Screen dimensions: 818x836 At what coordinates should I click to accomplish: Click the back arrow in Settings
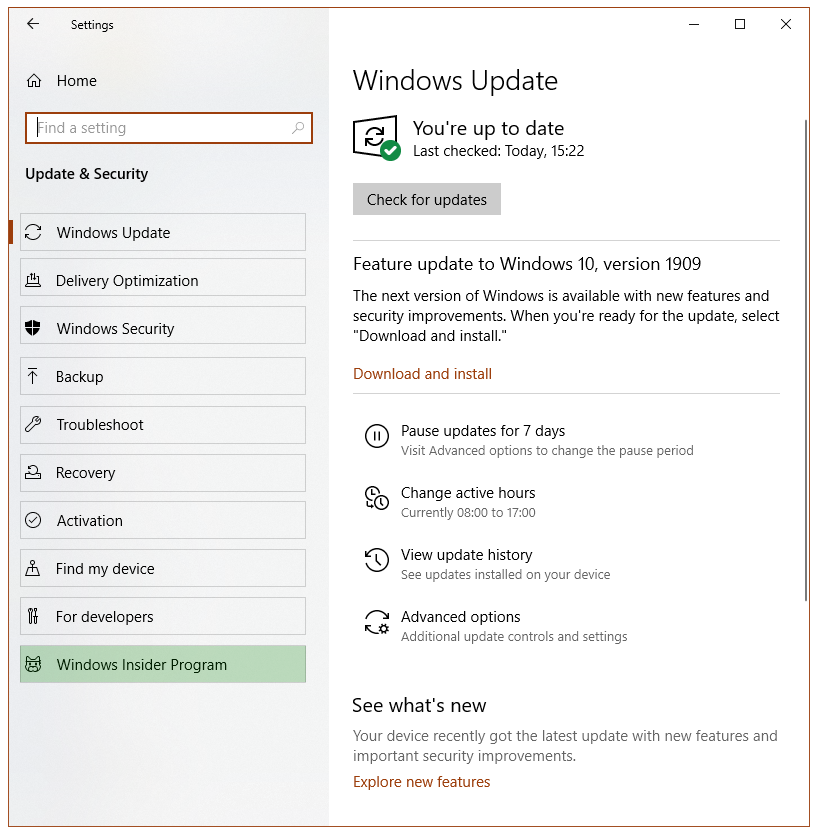pos(33,24)
